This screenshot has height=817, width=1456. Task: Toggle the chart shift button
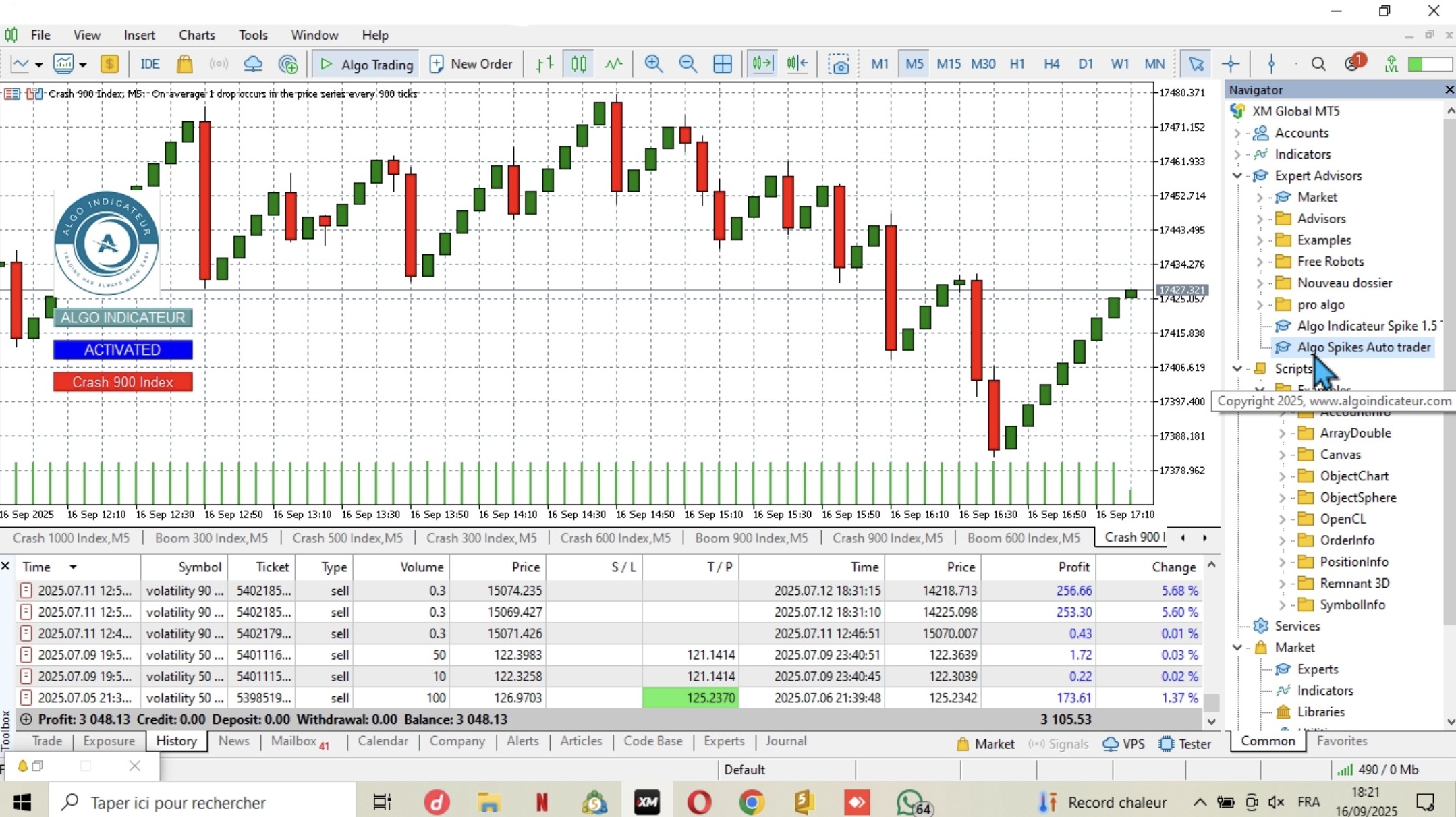coord(797,64)
